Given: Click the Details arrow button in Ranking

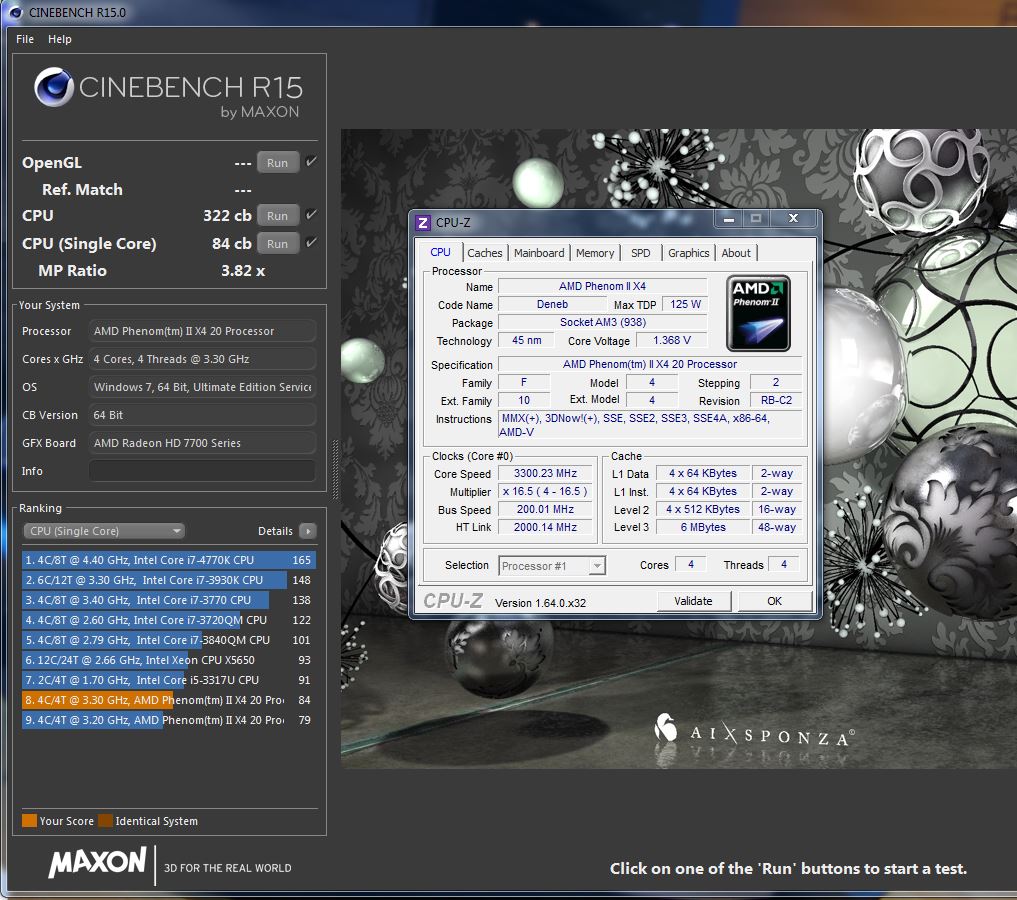Looking at the screenshot, I should pos(308,531).
